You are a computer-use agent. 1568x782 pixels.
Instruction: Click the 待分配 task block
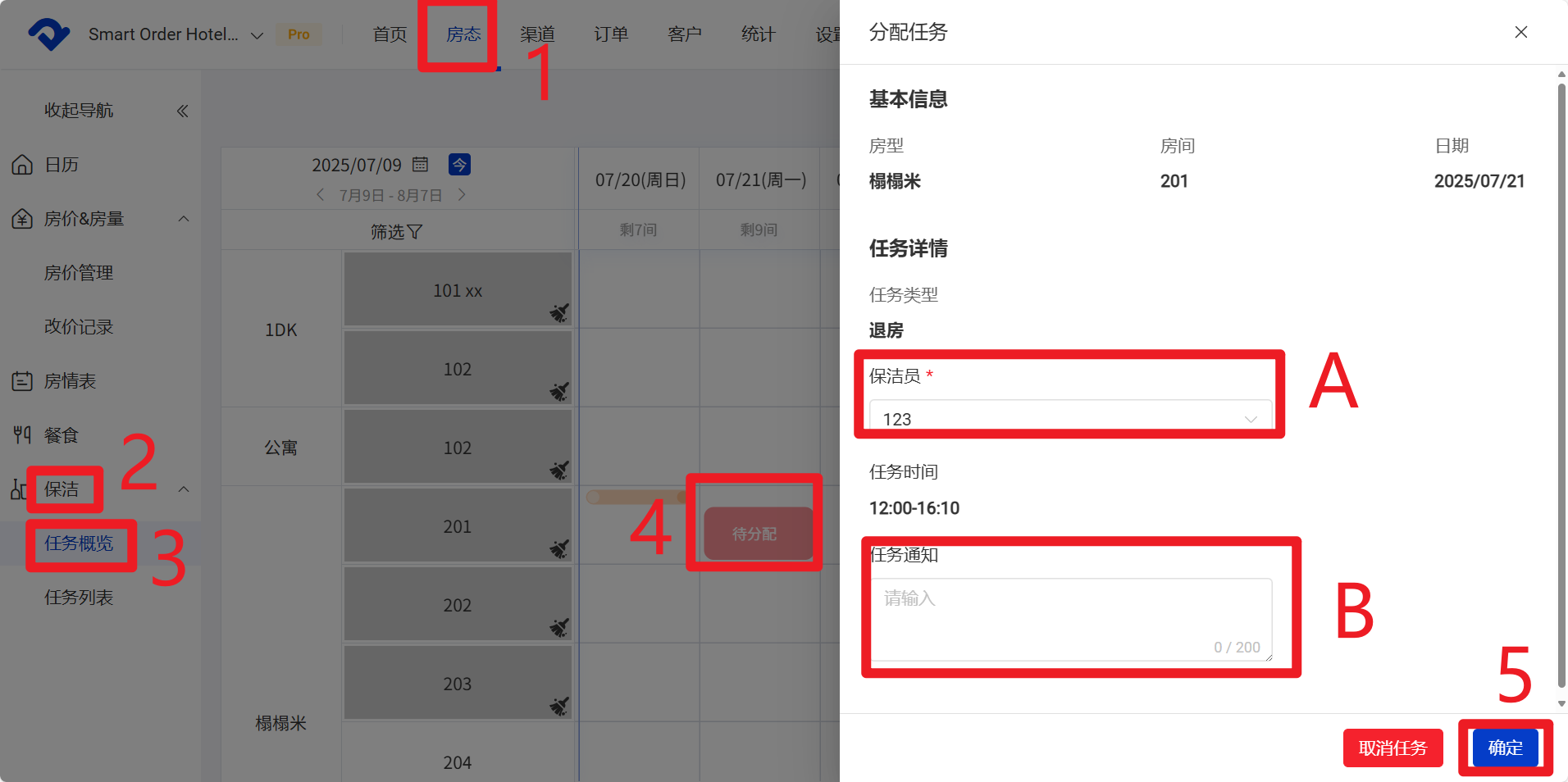click(x=755, y=534)
